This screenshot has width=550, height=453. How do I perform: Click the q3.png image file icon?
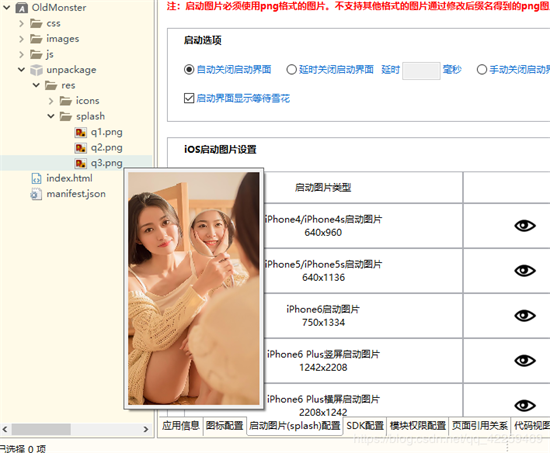tap(81, 163)
